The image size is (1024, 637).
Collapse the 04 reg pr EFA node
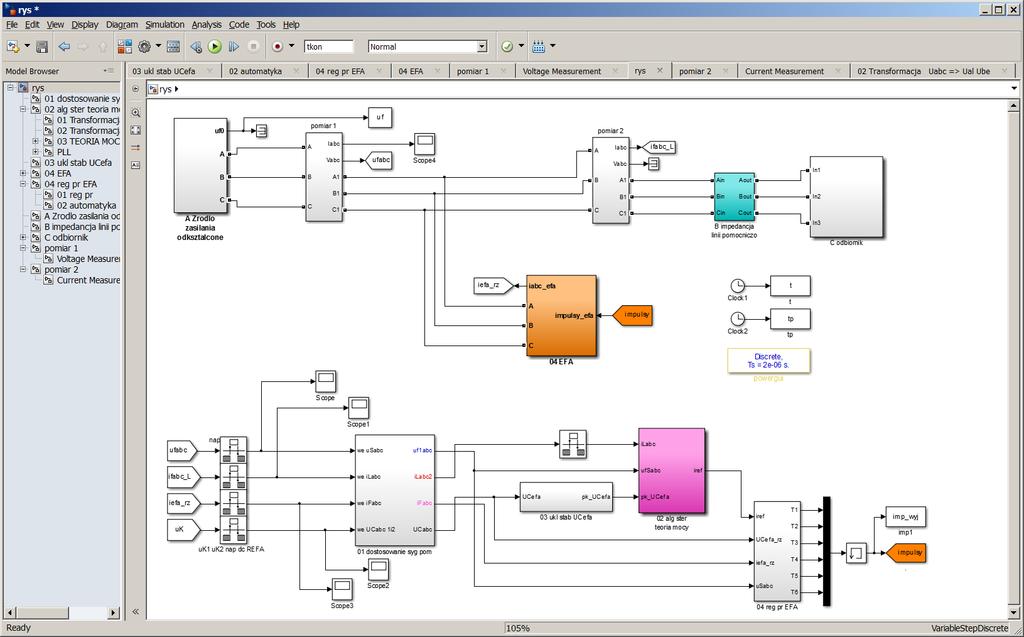coord(24,184)
